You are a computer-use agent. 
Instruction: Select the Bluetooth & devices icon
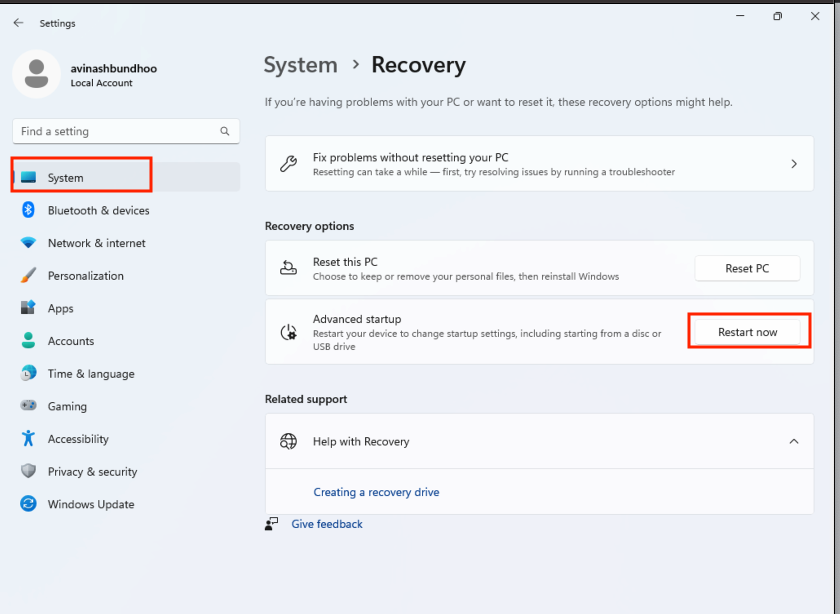click(27, 210)
